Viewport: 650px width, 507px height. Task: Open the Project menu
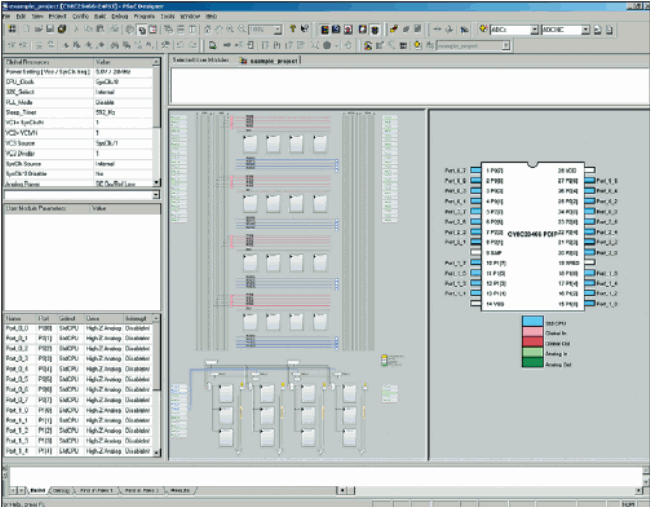tap(57, 16)
